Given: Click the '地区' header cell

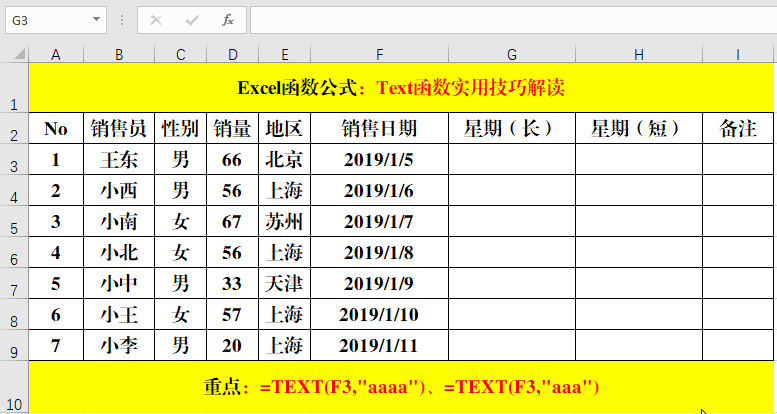Looking at the screenshot, I should click(284, 128).
